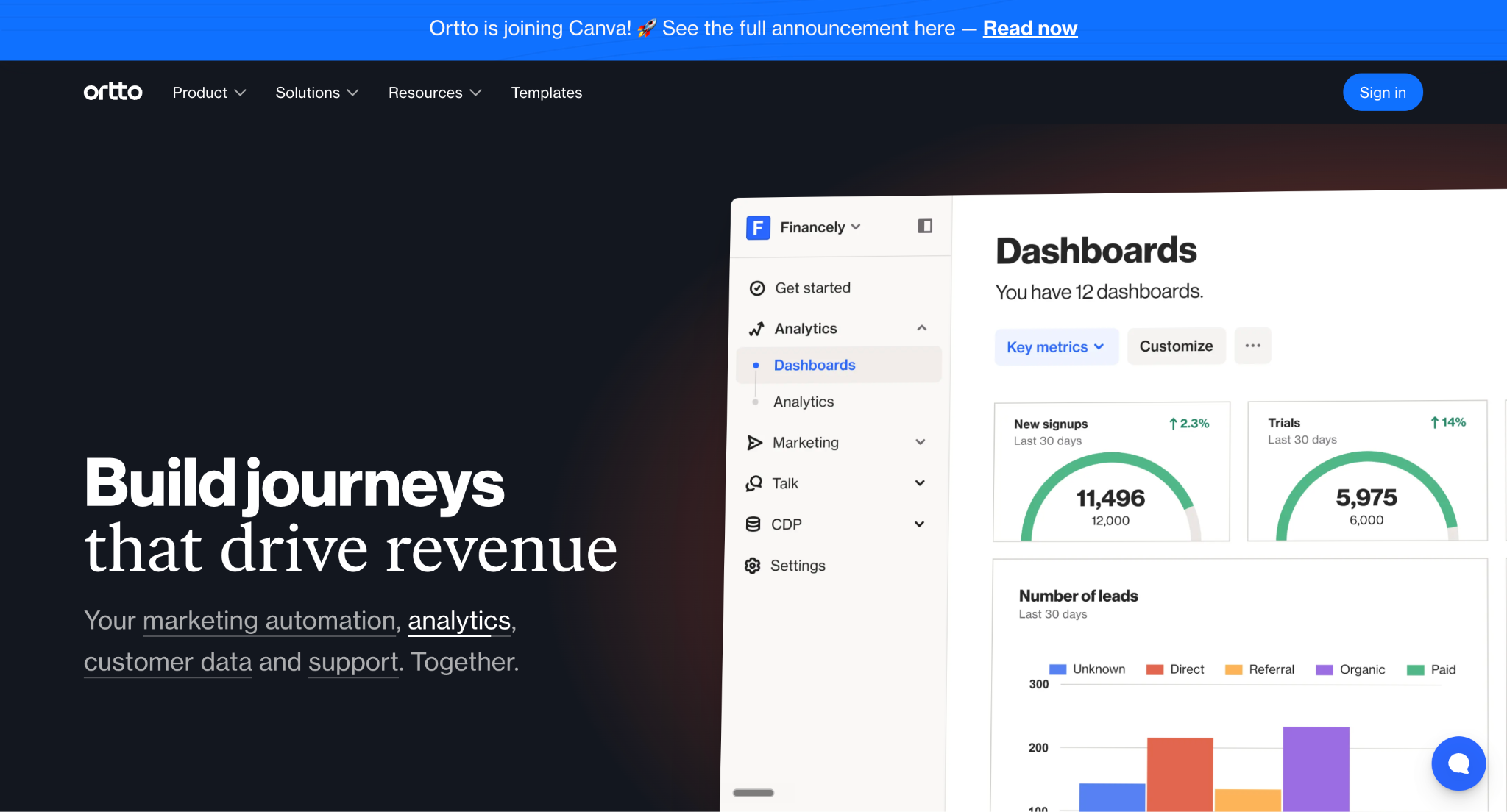Select Dashboards in the sidebar
1507x812 pixels.
pos(839,365)
